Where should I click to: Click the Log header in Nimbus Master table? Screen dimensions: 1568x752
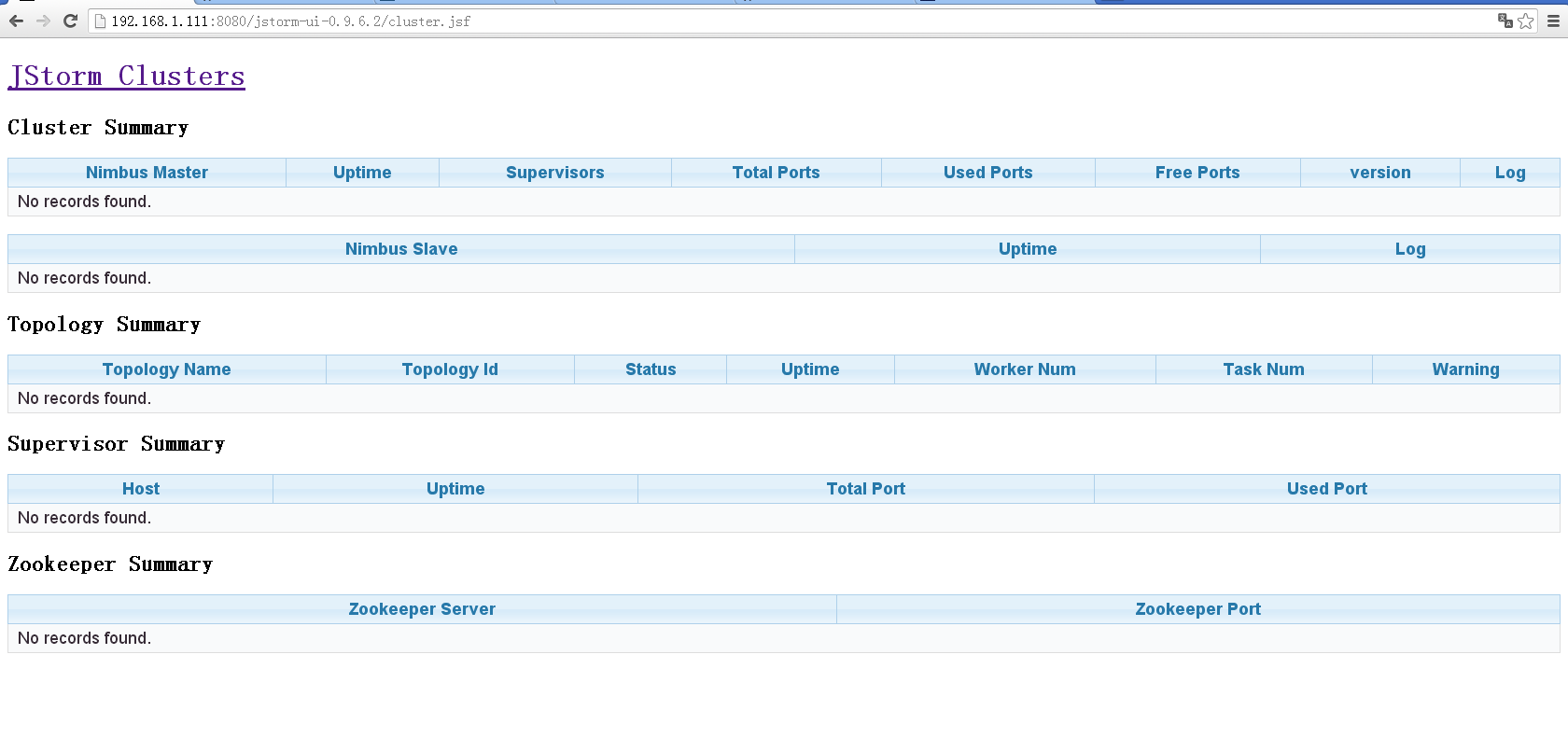1510,173
